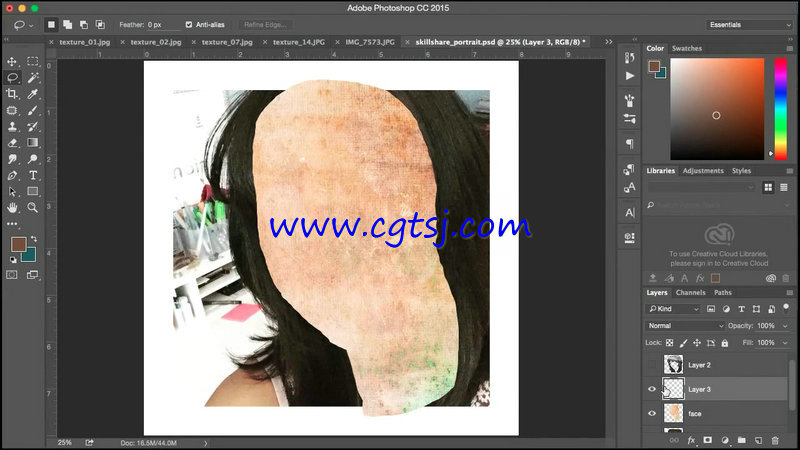
Task: Select the Hand tool
Action: (12, 208)
